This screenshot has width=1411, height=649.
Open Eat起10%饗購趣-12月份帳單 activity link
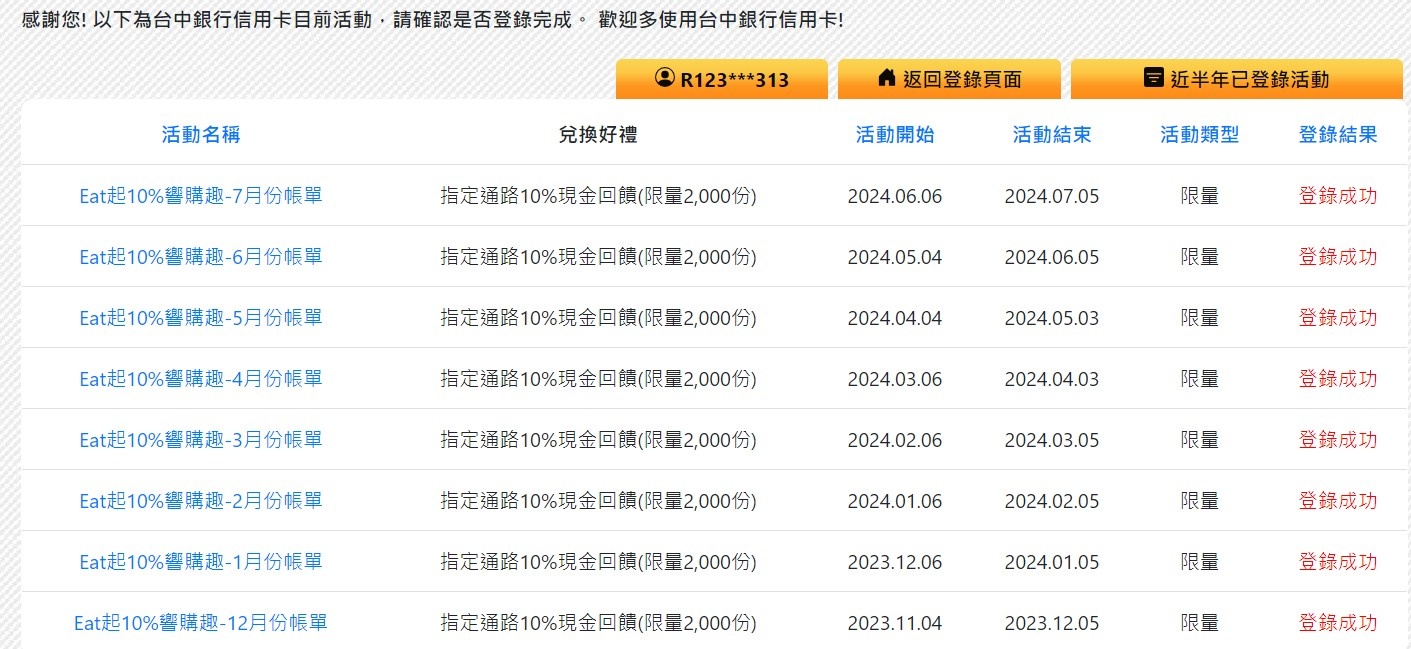[201, 623]
